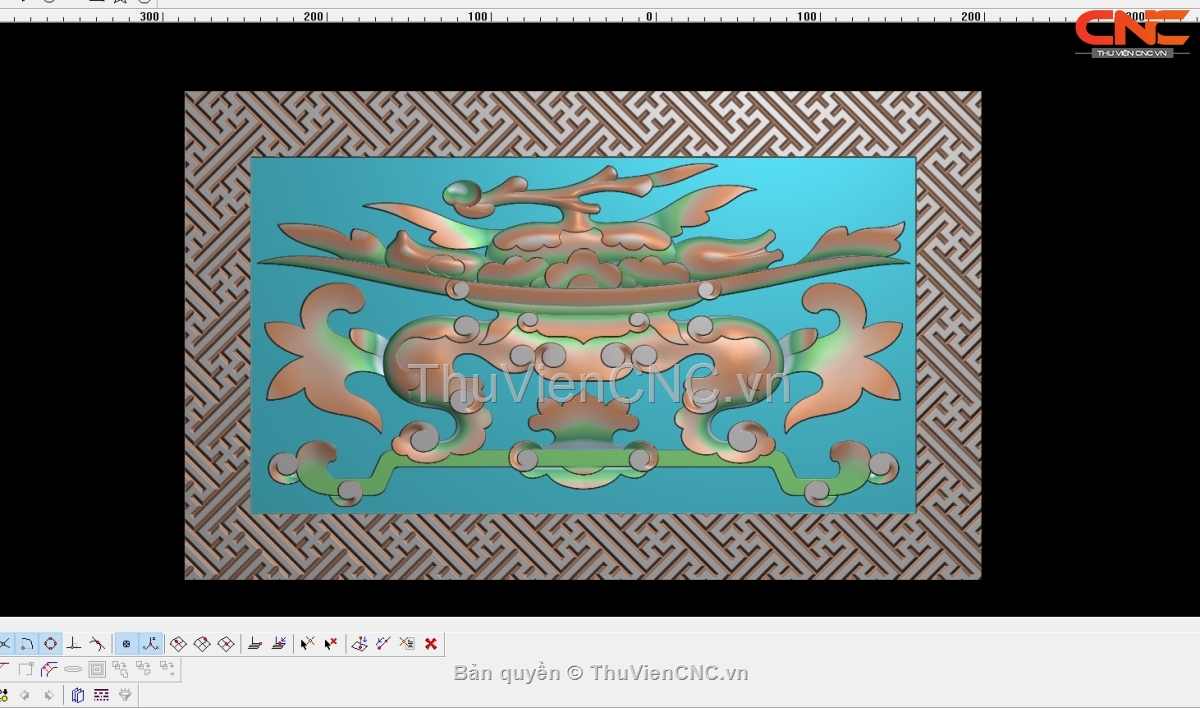Click the grey left arrow icon
1200x708 pixels.
pyautogui.click(x=25, y=695)
